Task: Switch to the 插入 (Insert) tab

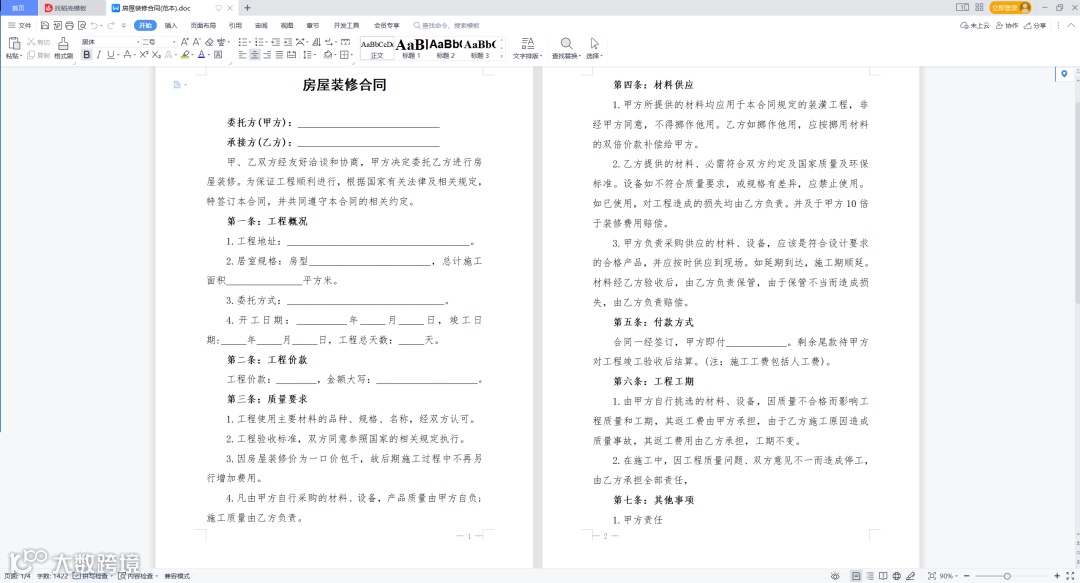Action: pyautogui.click(x=171, y=25)
